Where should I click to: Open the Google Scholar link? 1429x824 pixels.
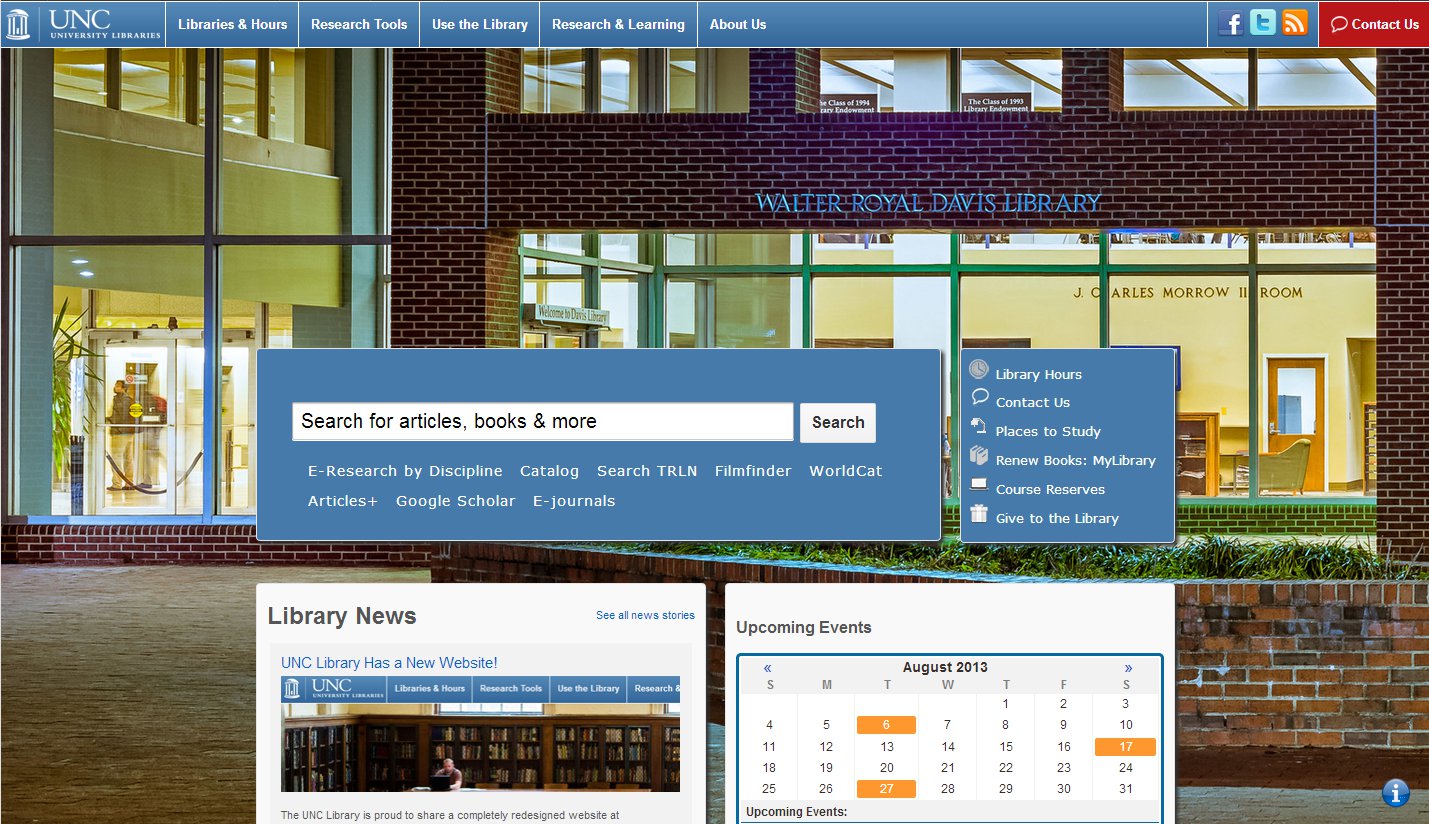point(456,501)
